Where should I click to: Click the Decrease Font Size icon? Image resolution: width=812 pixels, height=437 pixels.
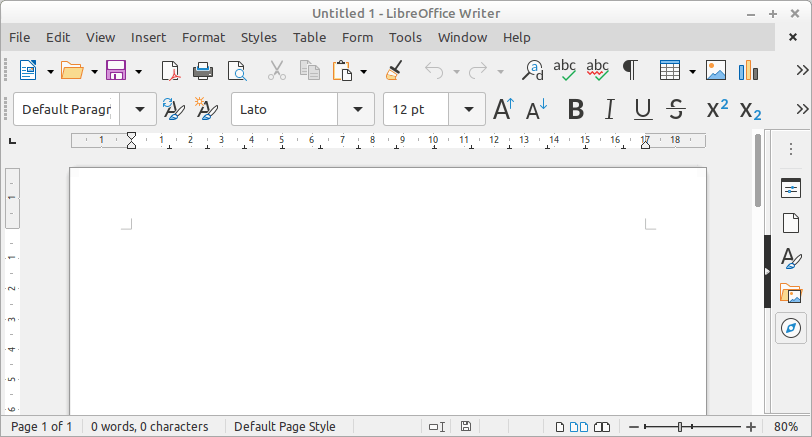[536, 109]
